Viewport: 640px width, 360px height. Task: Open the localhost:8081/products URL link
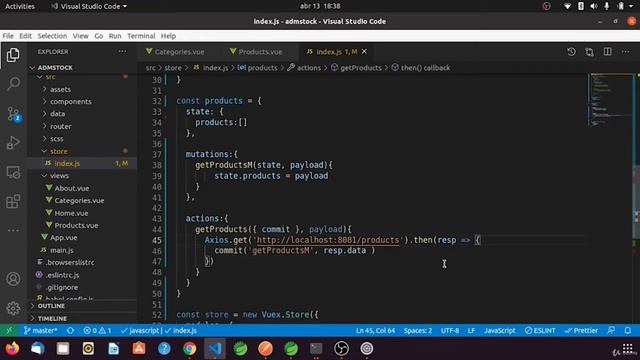tap(328, 240)
